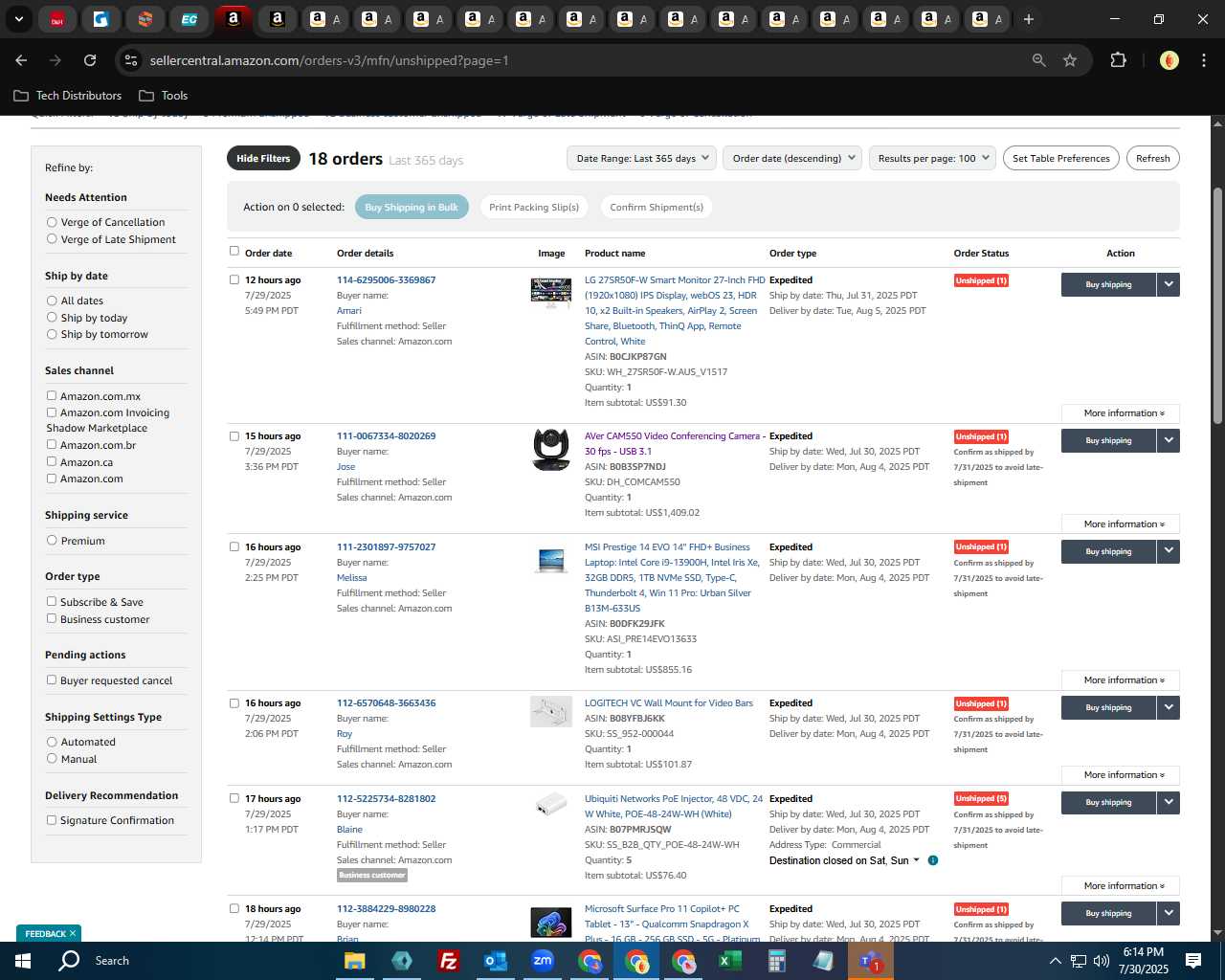The image size is (1225, 980).
Task: Click the AVer CAM550 camera thumbnail
Action: (550, 450)
